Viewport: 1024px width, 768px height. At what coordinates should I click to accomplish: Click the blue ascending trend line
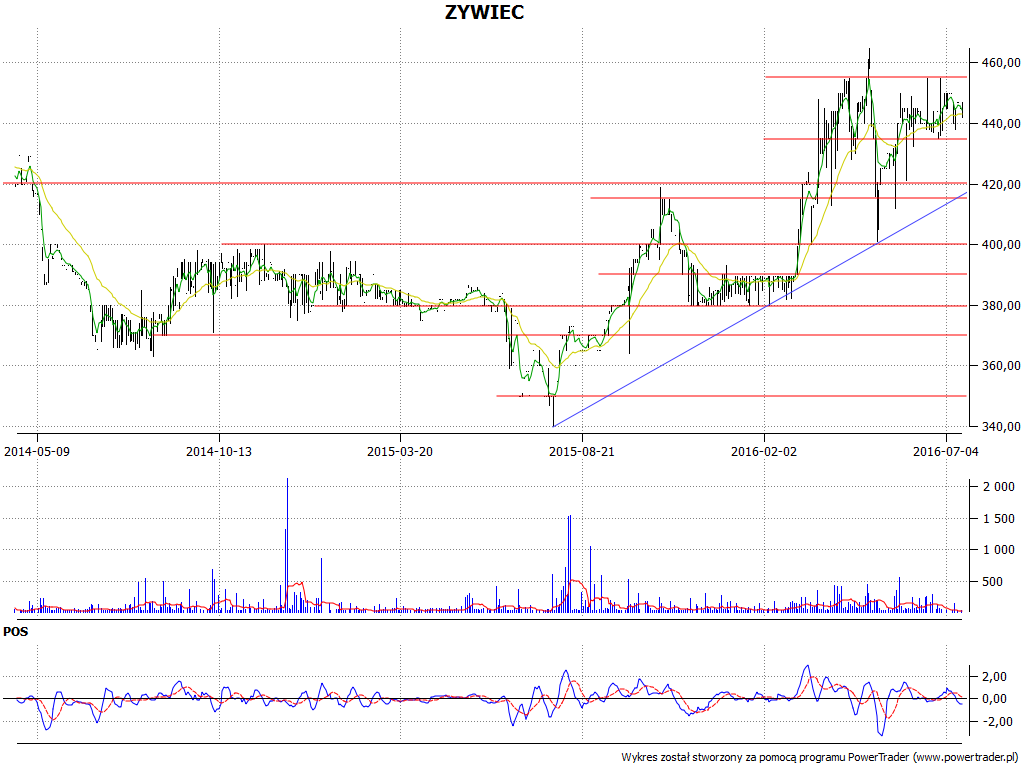click(x=760, y=310)
